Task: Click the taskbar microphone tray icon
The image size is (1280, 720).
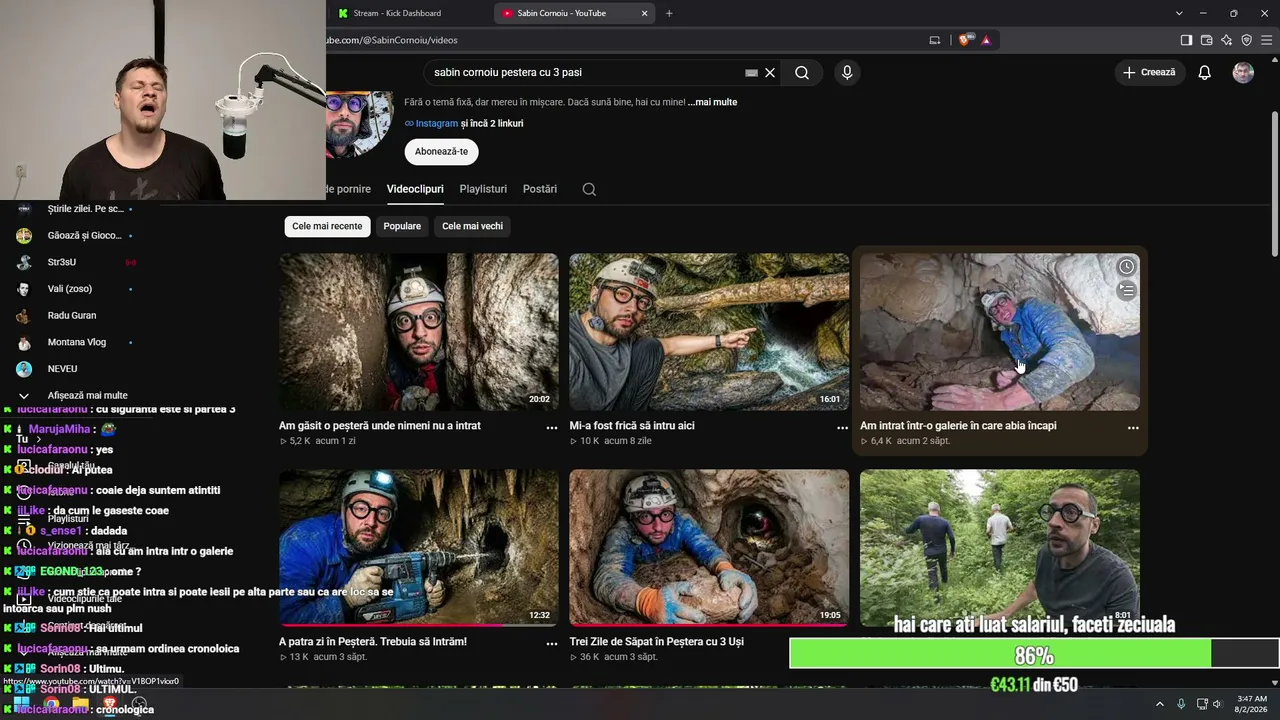Action: 1181,704
